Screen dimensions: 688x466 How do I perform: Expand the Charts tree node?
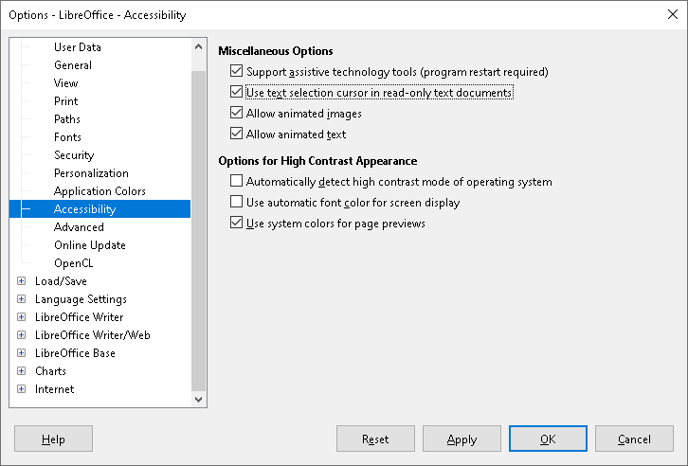pos(21,371)
